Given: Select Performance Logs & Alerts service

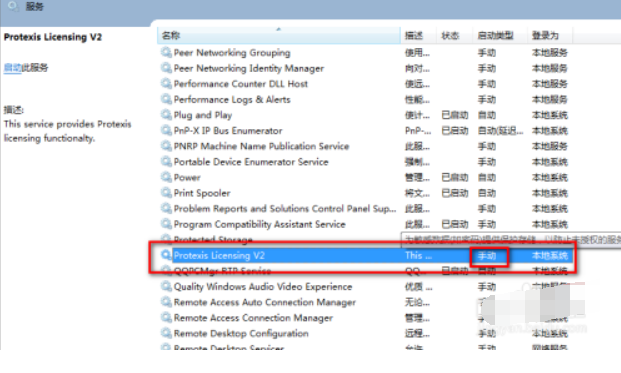Looking at the screenshot, I should pyautogui.click(x=365, y=99).
